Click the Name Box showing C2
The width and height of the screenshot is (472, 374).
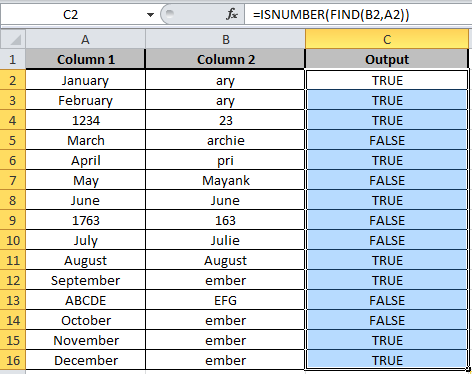(x=71, y=15)
